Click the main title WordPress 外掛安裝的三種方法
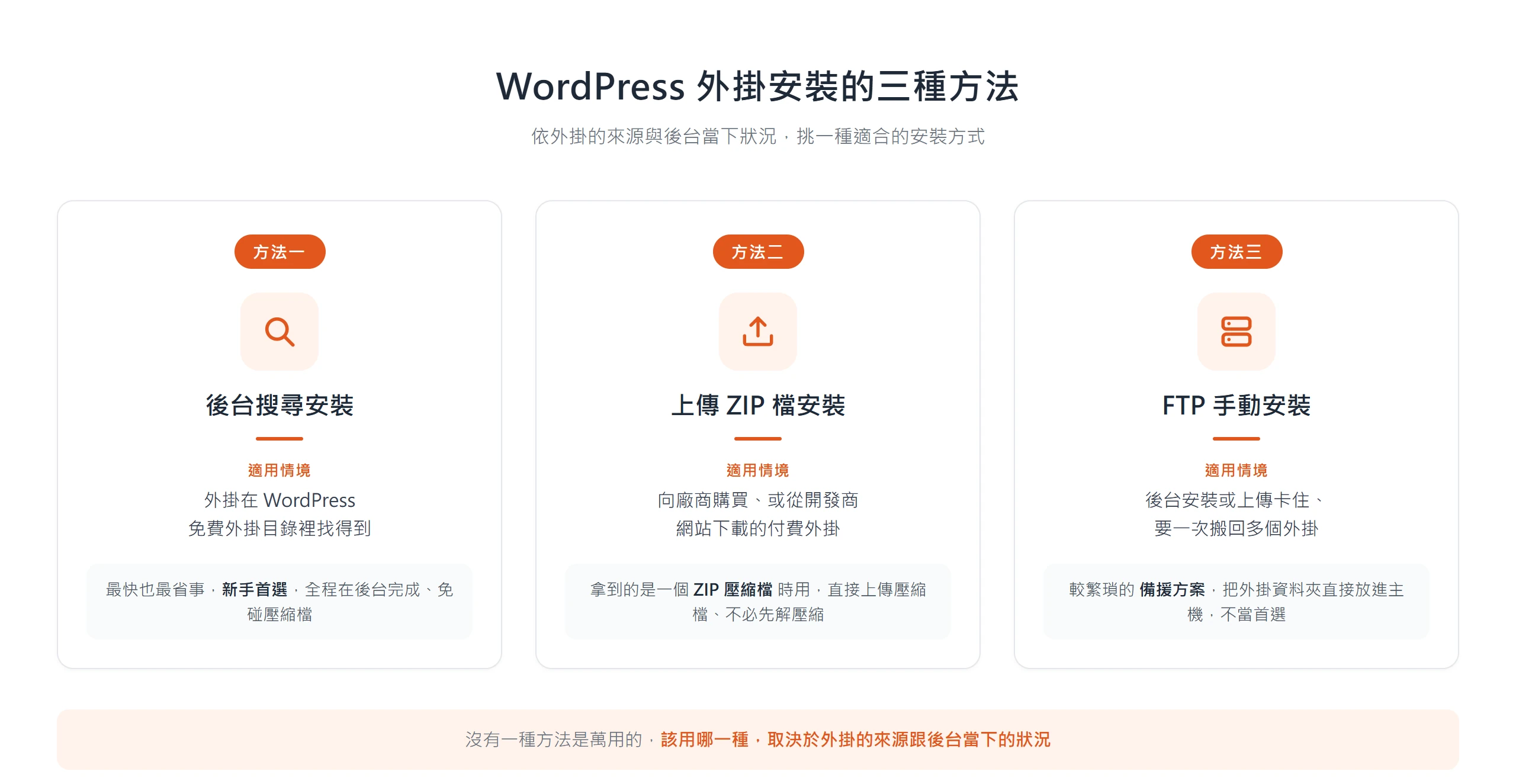 pyautogui.click(x=757, y=86)
